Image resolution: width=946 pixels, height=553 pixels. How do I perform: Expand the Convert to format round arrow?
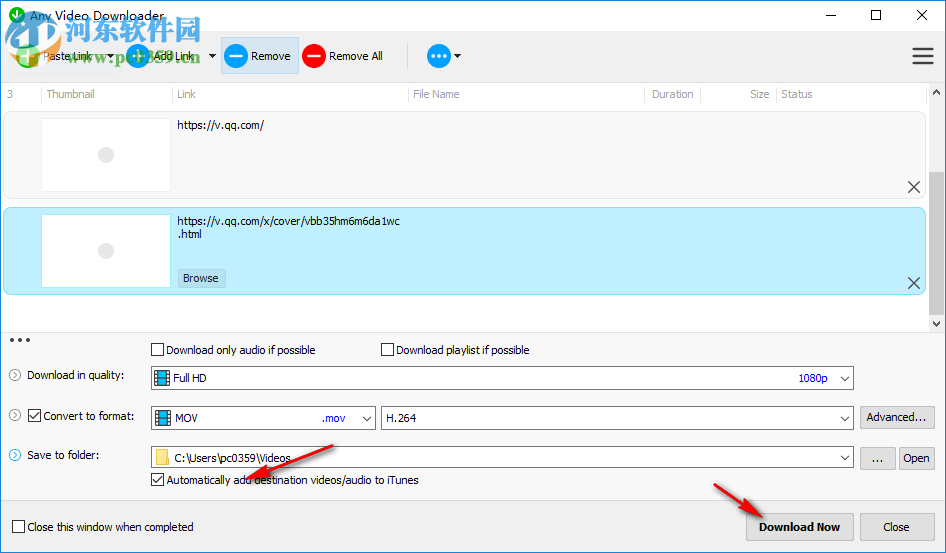[15, 416]
